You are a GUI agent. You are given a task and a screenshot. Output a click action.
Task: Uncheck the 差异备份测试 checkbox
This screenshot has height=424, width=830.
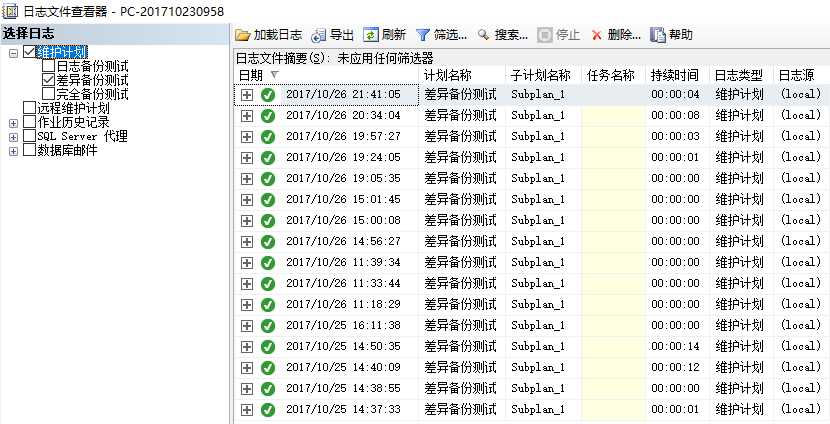tap(48, 80)
